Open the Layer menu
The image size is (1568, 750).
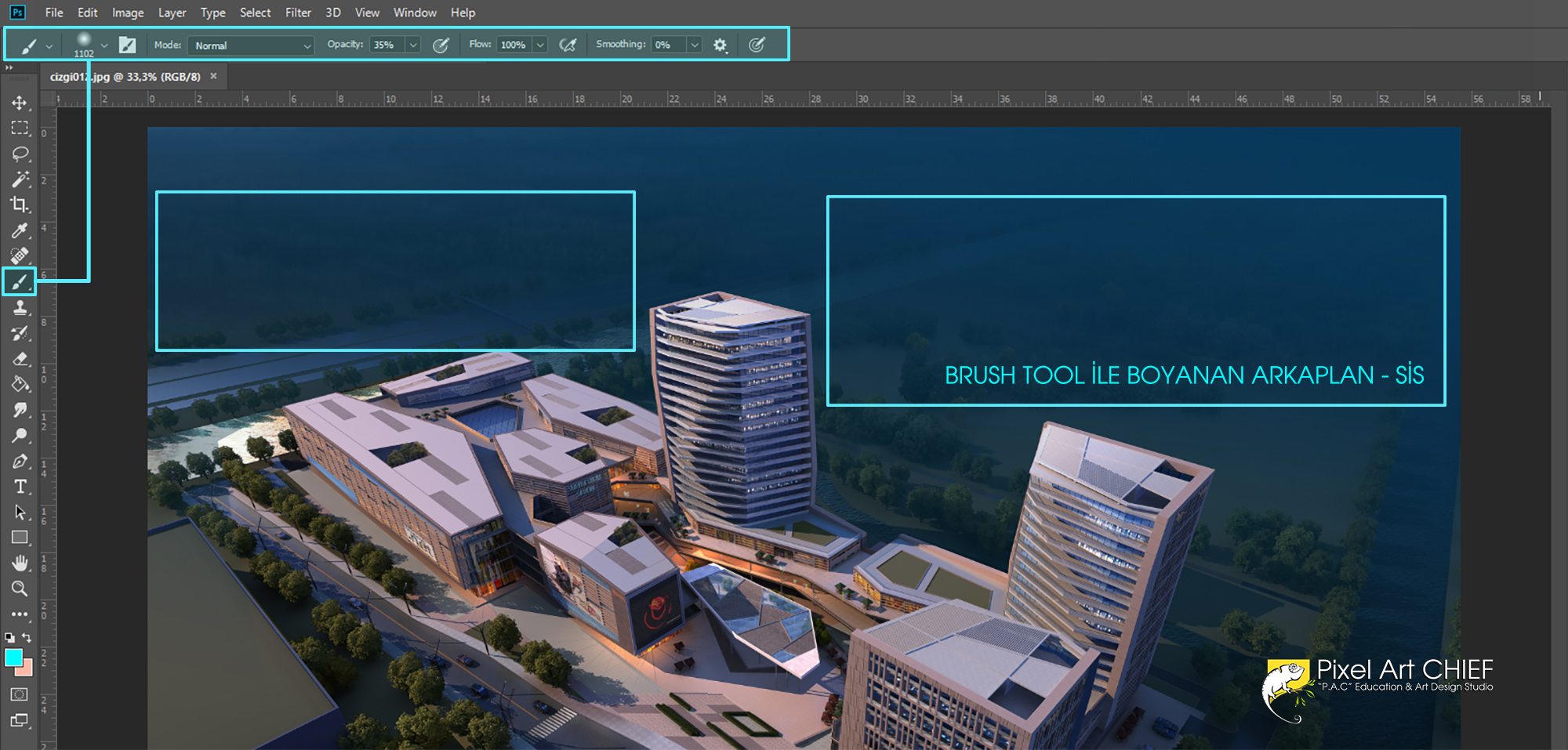coord(172,13)
